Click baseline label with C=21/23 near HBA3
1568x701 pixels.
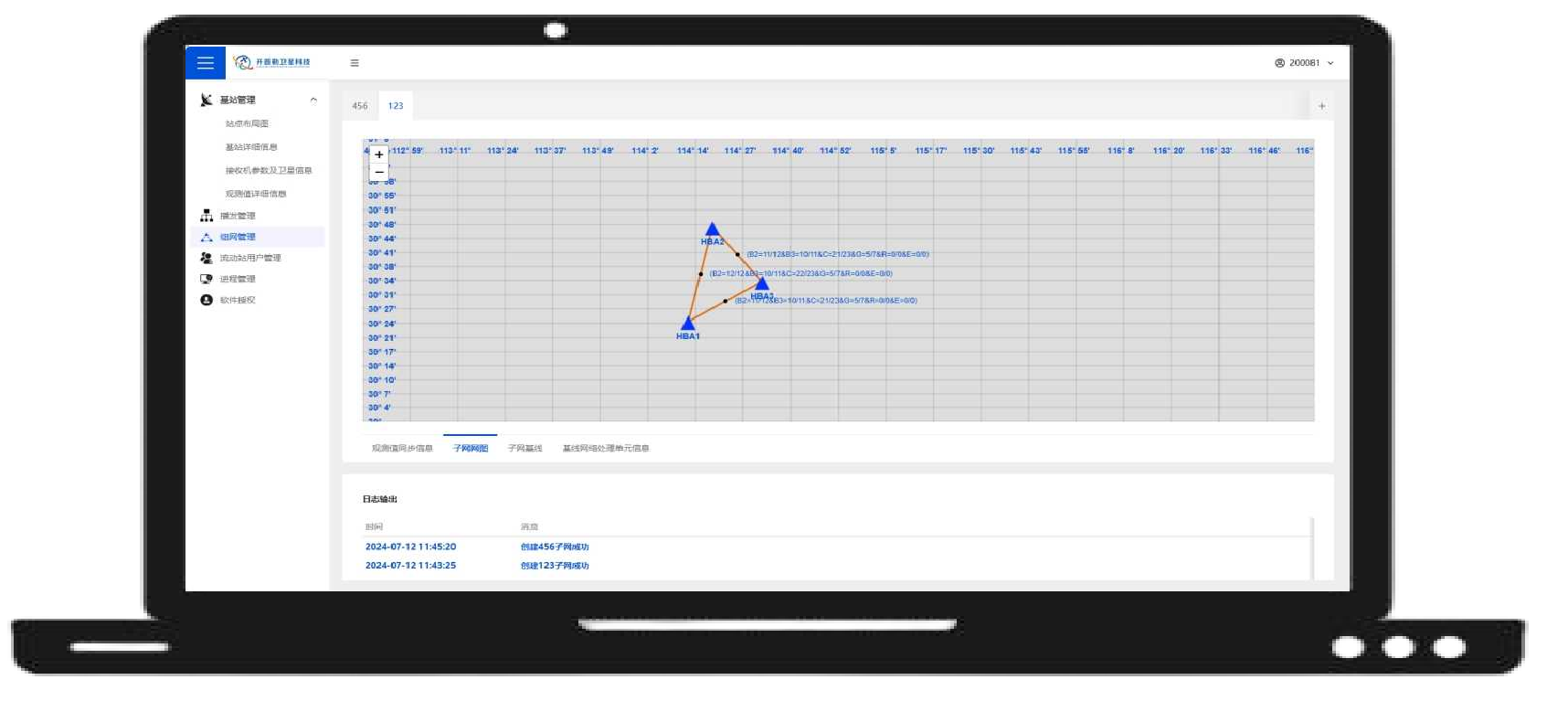pos(826,300)
